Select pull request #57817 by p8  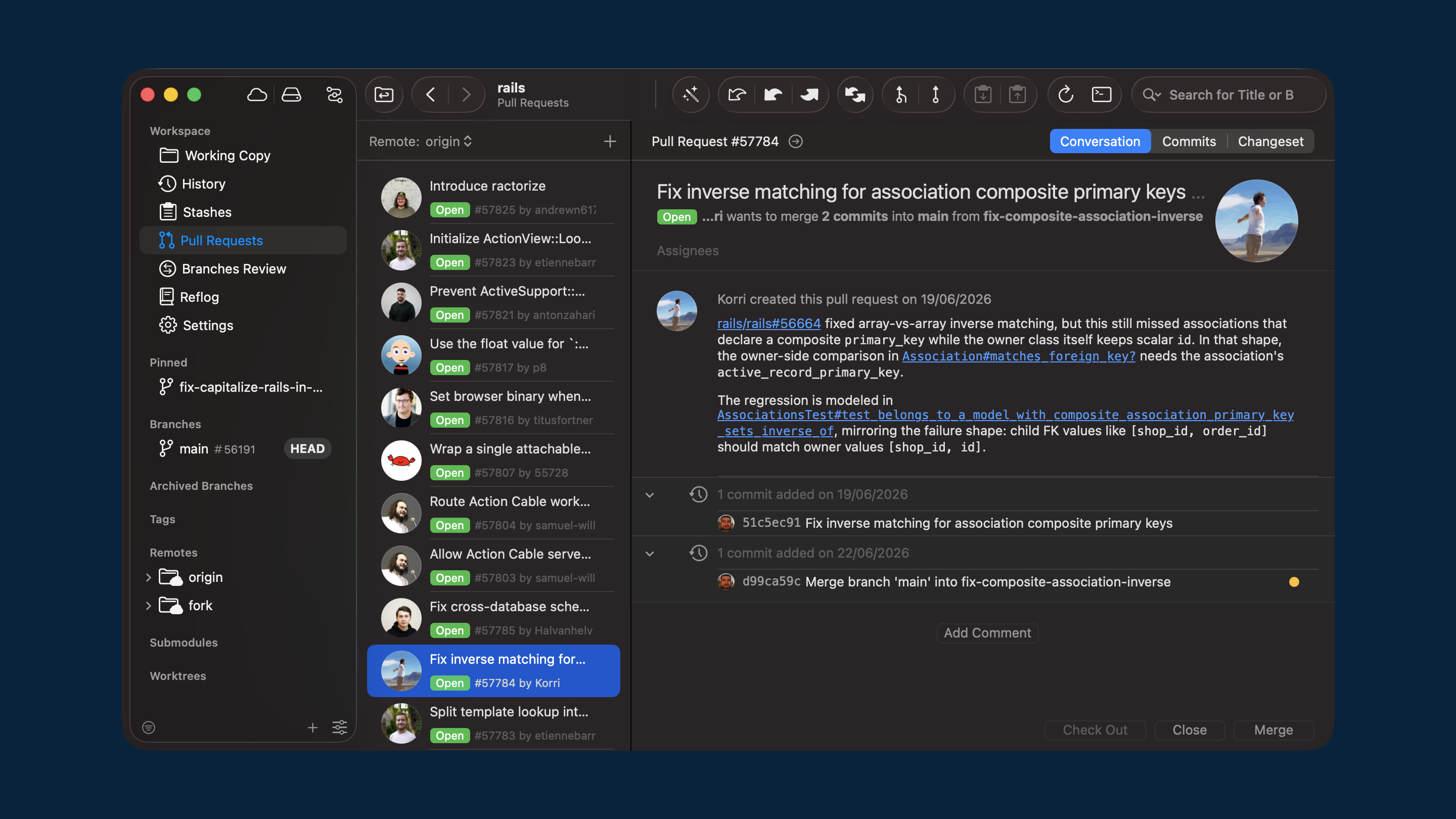(493, 355)
